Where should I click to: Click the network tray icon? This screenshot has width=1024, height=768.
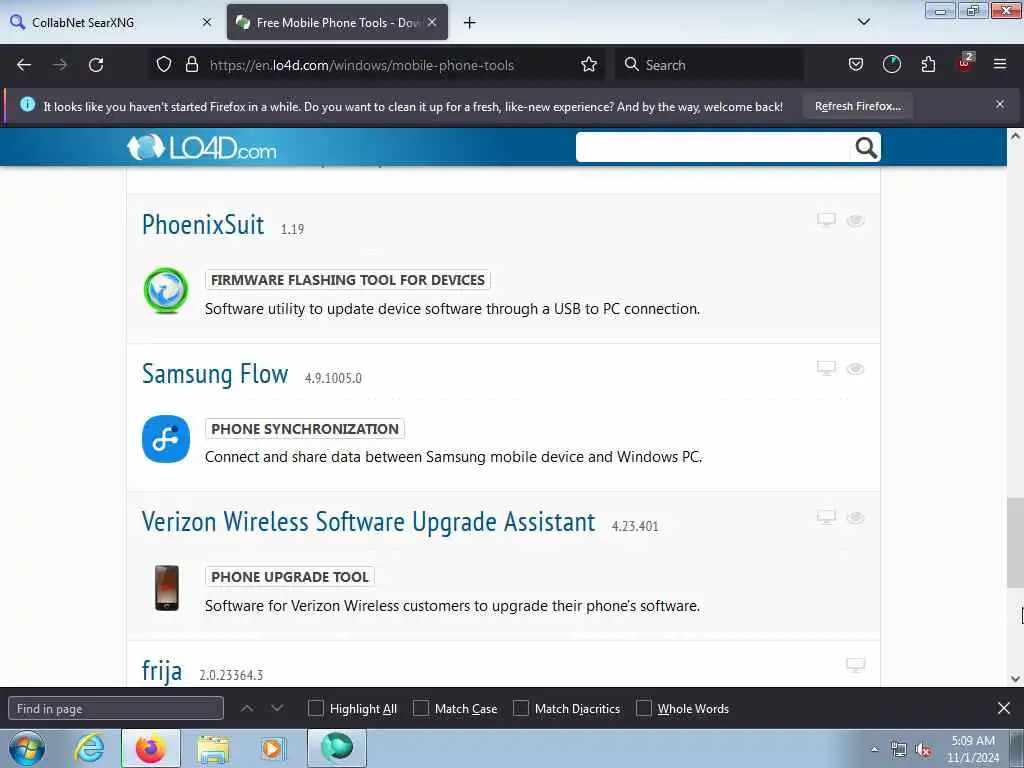coord(899,750)
